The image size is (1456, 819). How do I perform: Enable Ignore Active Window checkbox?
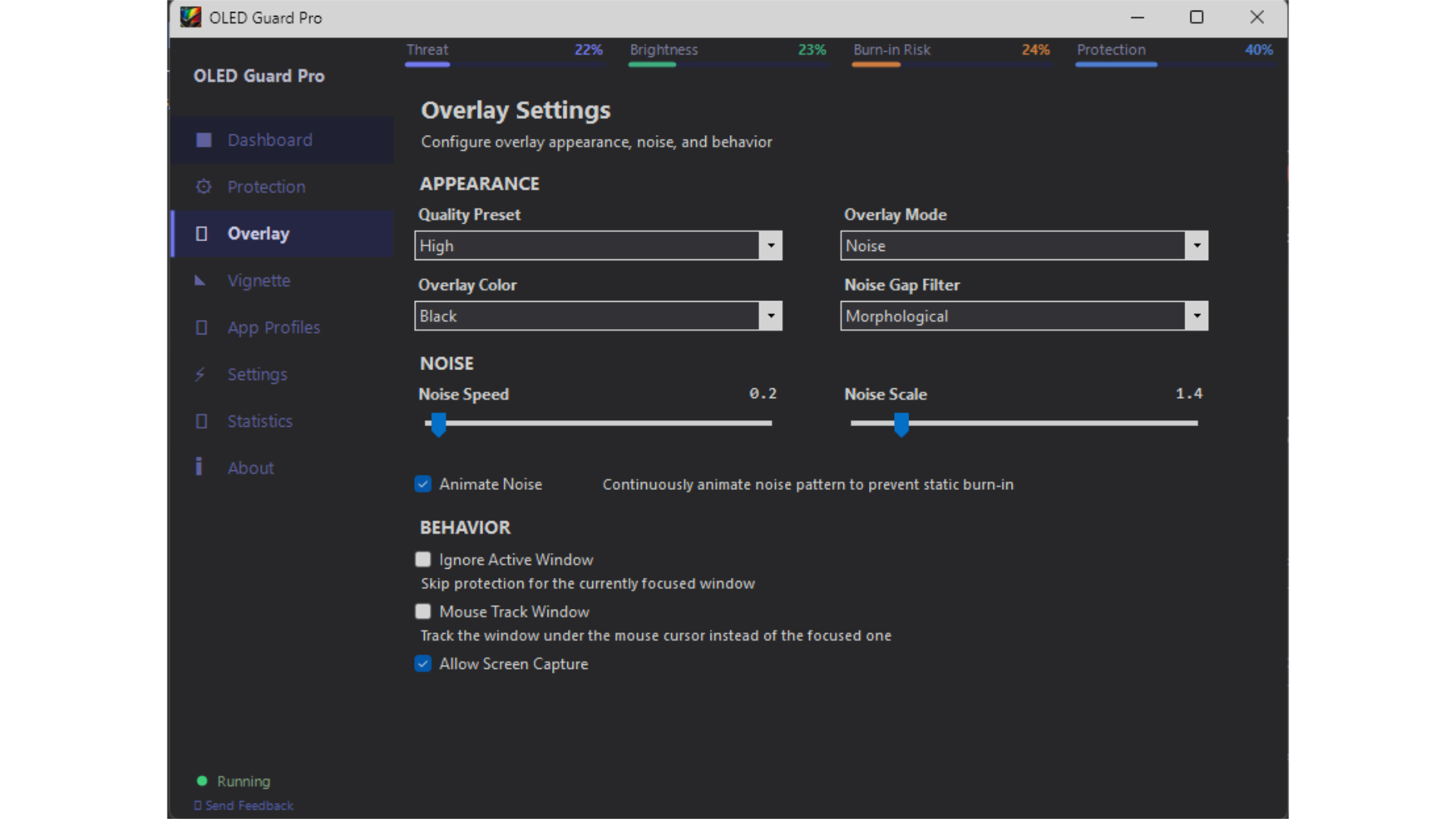point(423,560)
